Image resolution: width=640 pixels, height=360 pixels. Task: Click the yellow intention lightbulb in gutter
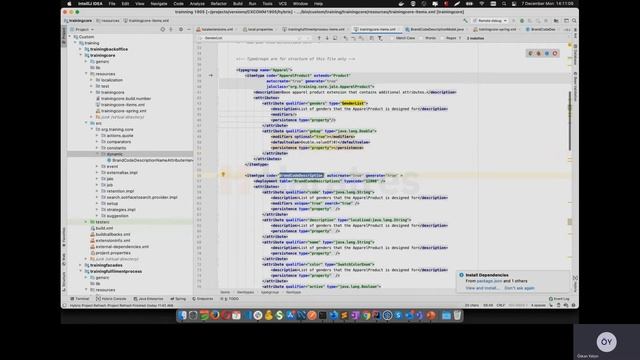point(223,175)
